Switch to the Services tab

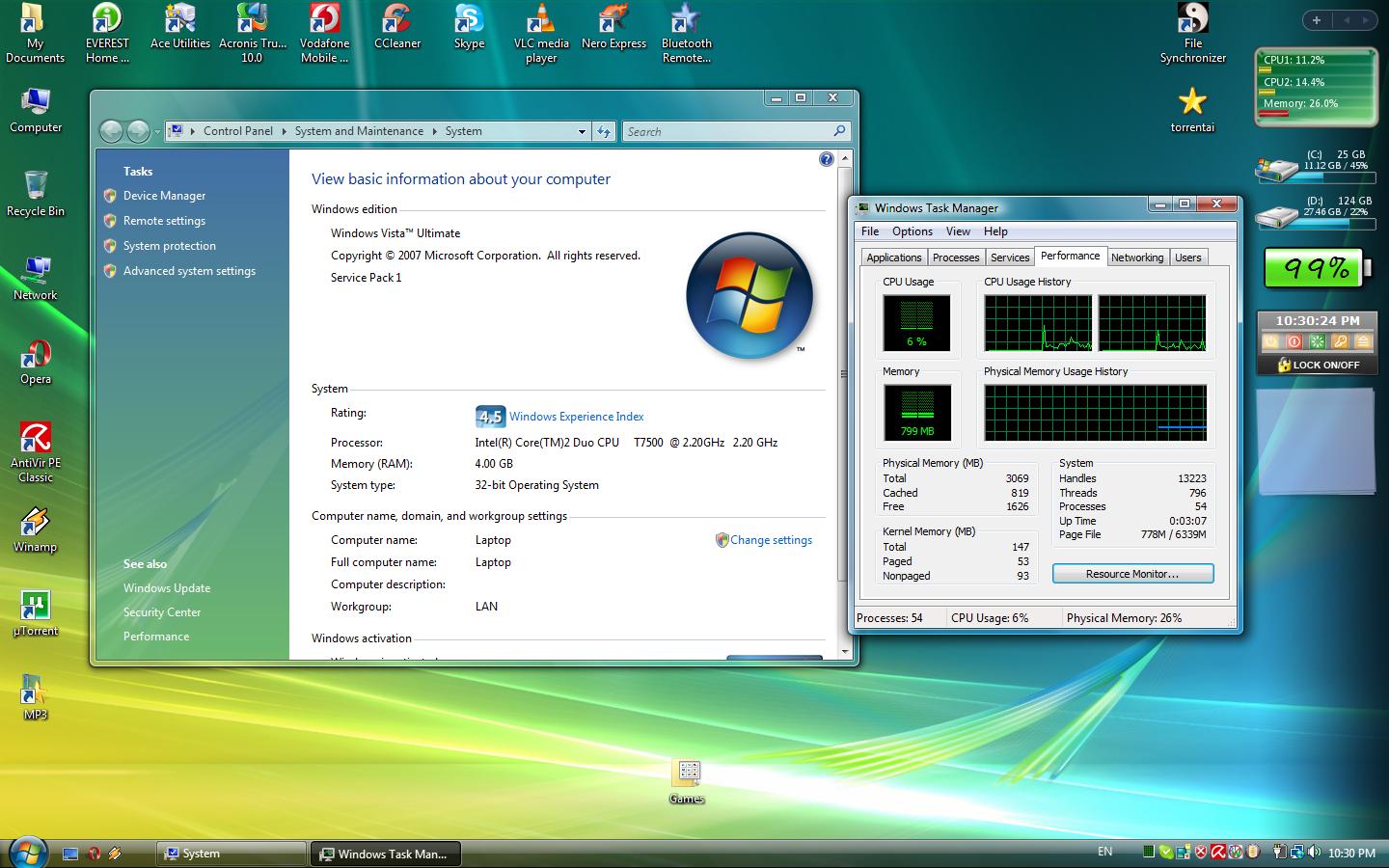(1010, 258)
